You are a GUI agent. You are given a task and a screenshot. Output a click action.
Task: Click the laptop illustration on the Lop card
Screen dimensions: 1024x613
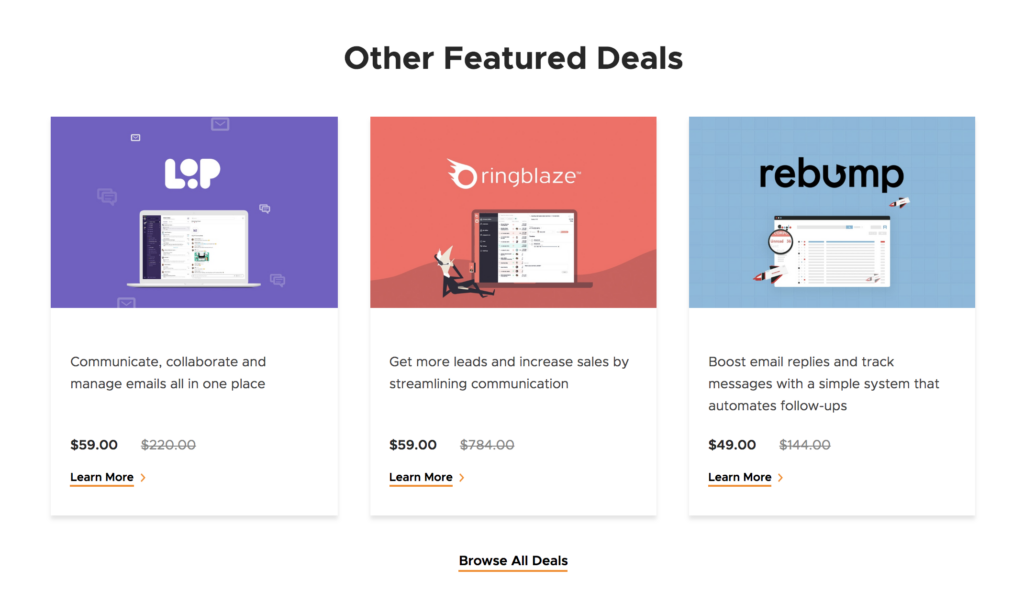pos(193,247)
